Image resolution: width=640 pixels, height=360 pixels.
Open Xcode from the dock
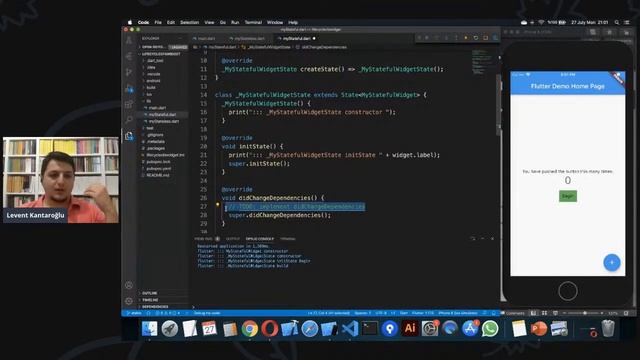coord(289,329)
